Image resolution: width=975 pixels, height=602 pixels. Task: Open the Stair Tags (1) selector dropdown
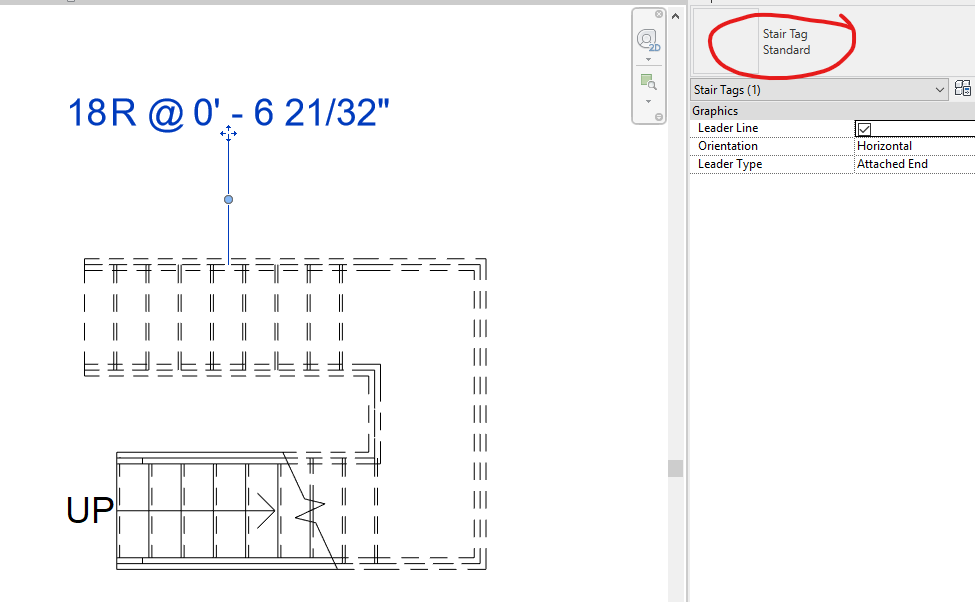point(941,89)
